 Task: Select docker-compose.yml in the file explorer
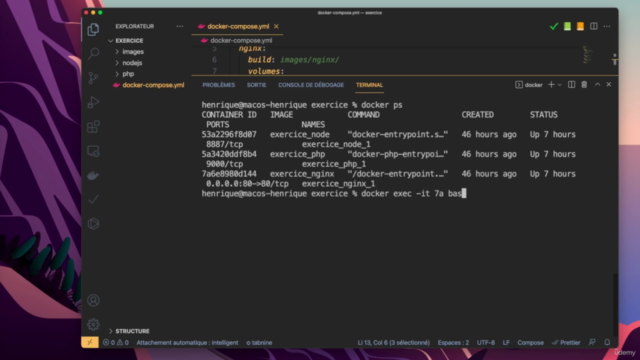click(x=153, y=85)
